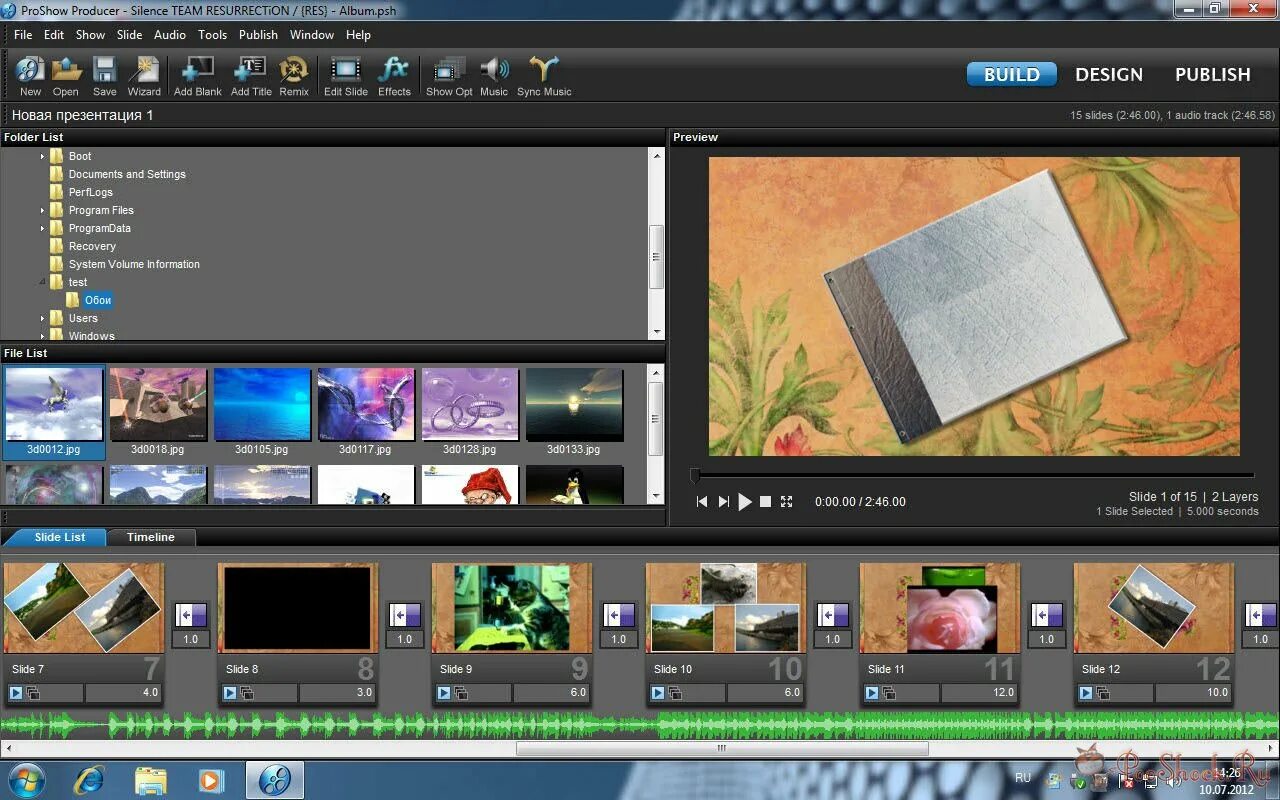1280x800 pixels.
Task: Click the slide list horizontal scrollbar thumb
Action: pos(722,748)
